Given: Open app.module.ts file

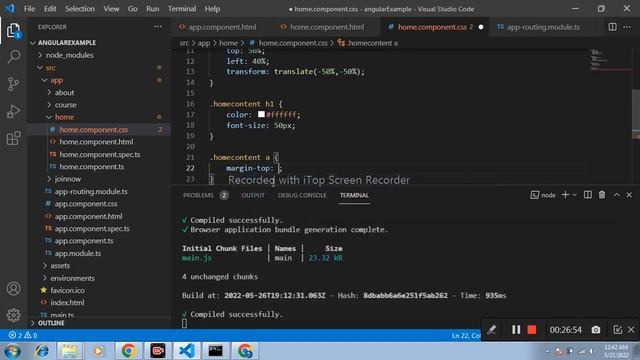Looking at the screenshot, I should (x=78, y=253).
